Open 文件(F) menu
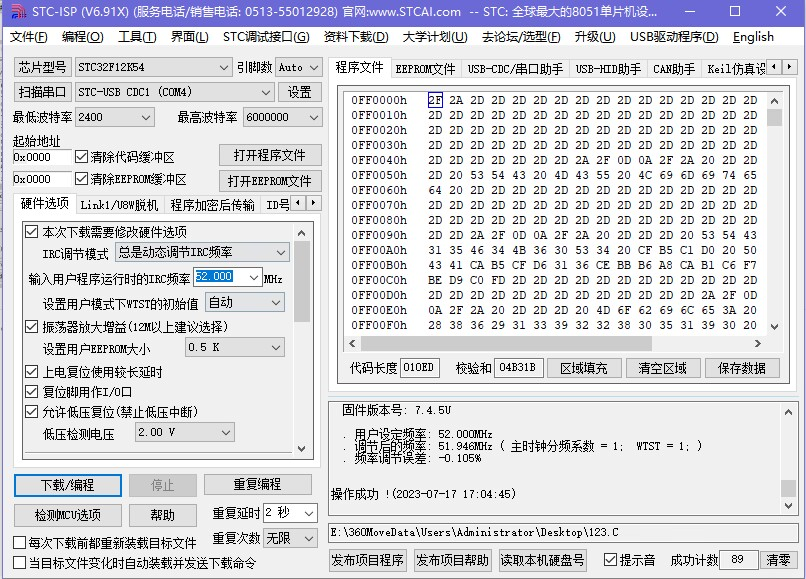This screenshot has height=579, width=806. click(29, 37)
